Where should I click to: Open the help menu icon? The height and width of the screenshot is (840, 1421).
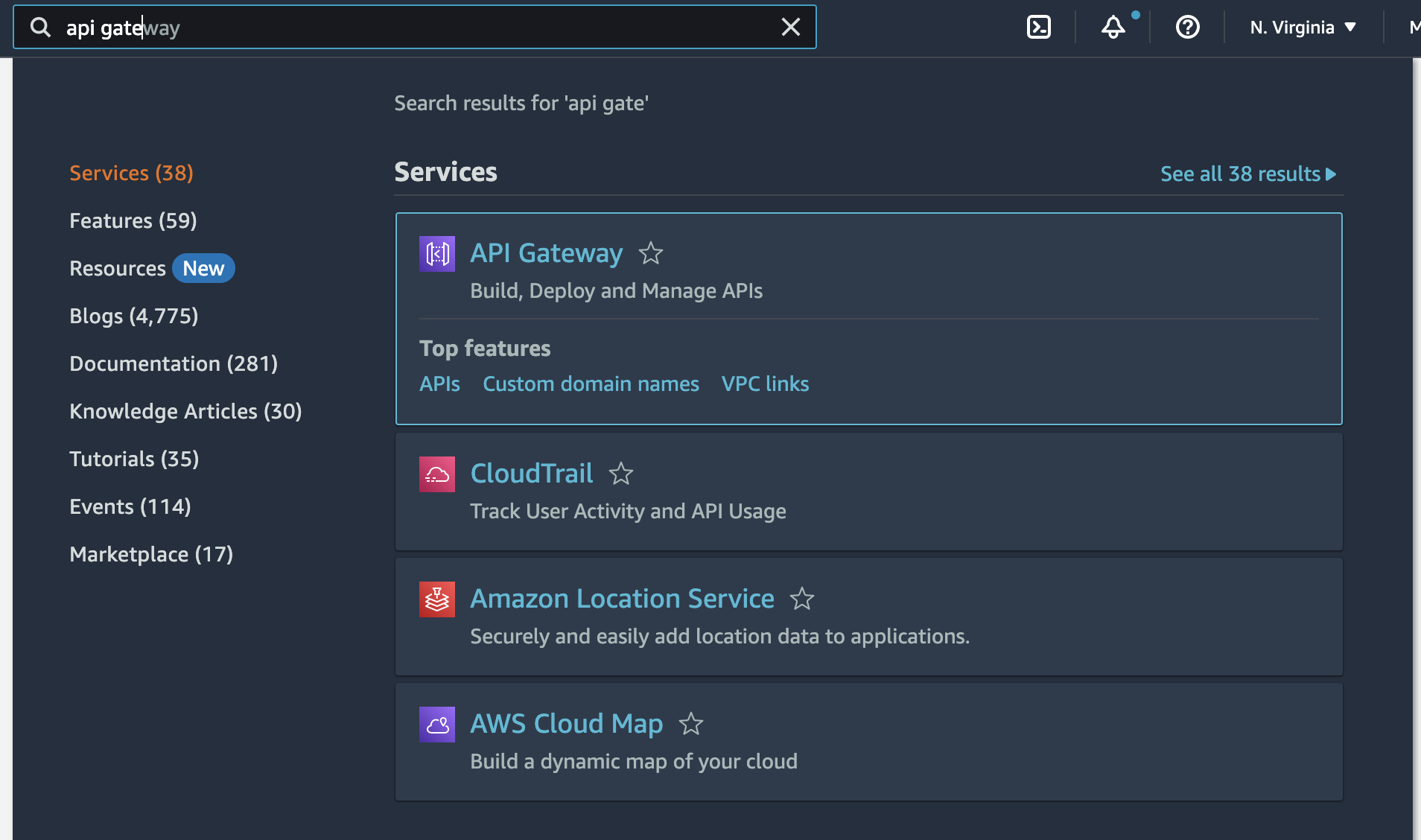pos(1186,27)
